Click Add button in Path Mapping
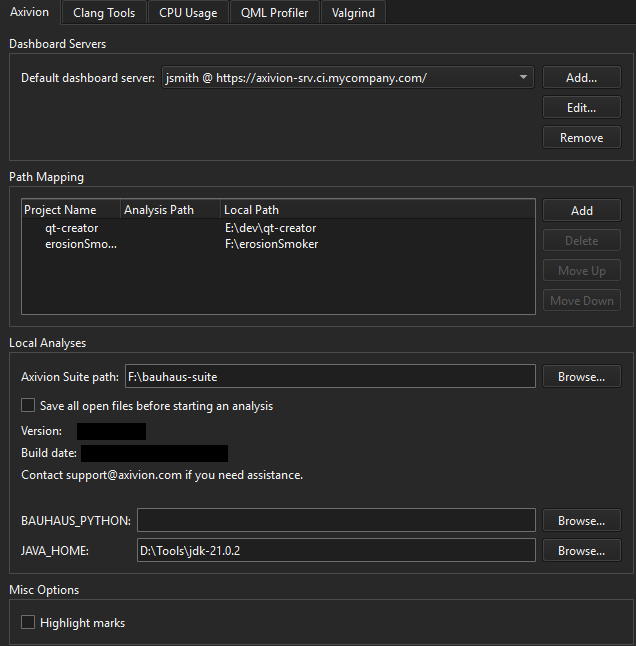The image size is (636, 646). [581, 211]
